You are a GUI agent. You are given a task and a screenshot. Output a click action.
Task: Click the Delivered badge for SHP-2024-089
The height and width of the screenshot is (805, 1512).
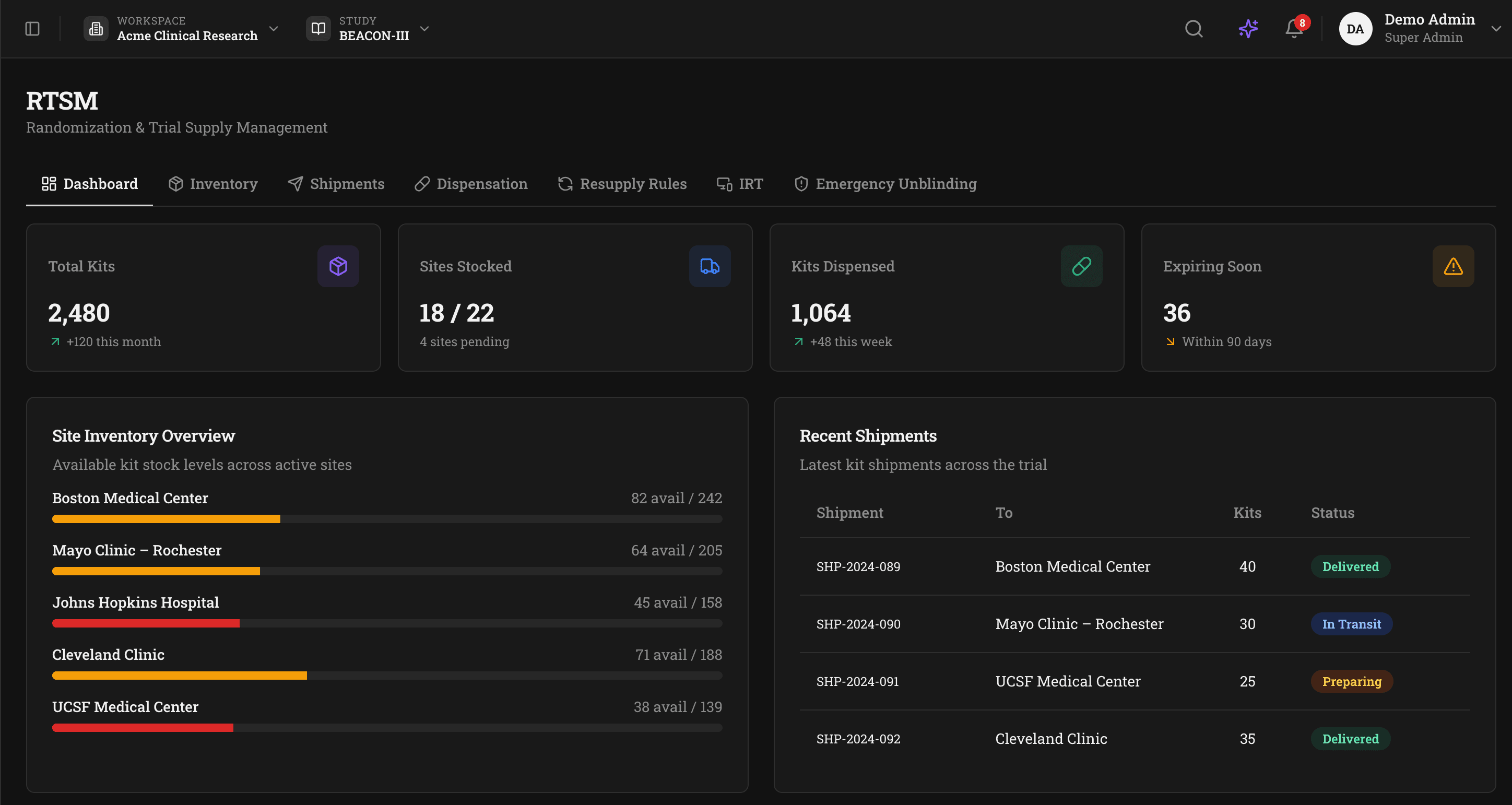coord(1350,566)
